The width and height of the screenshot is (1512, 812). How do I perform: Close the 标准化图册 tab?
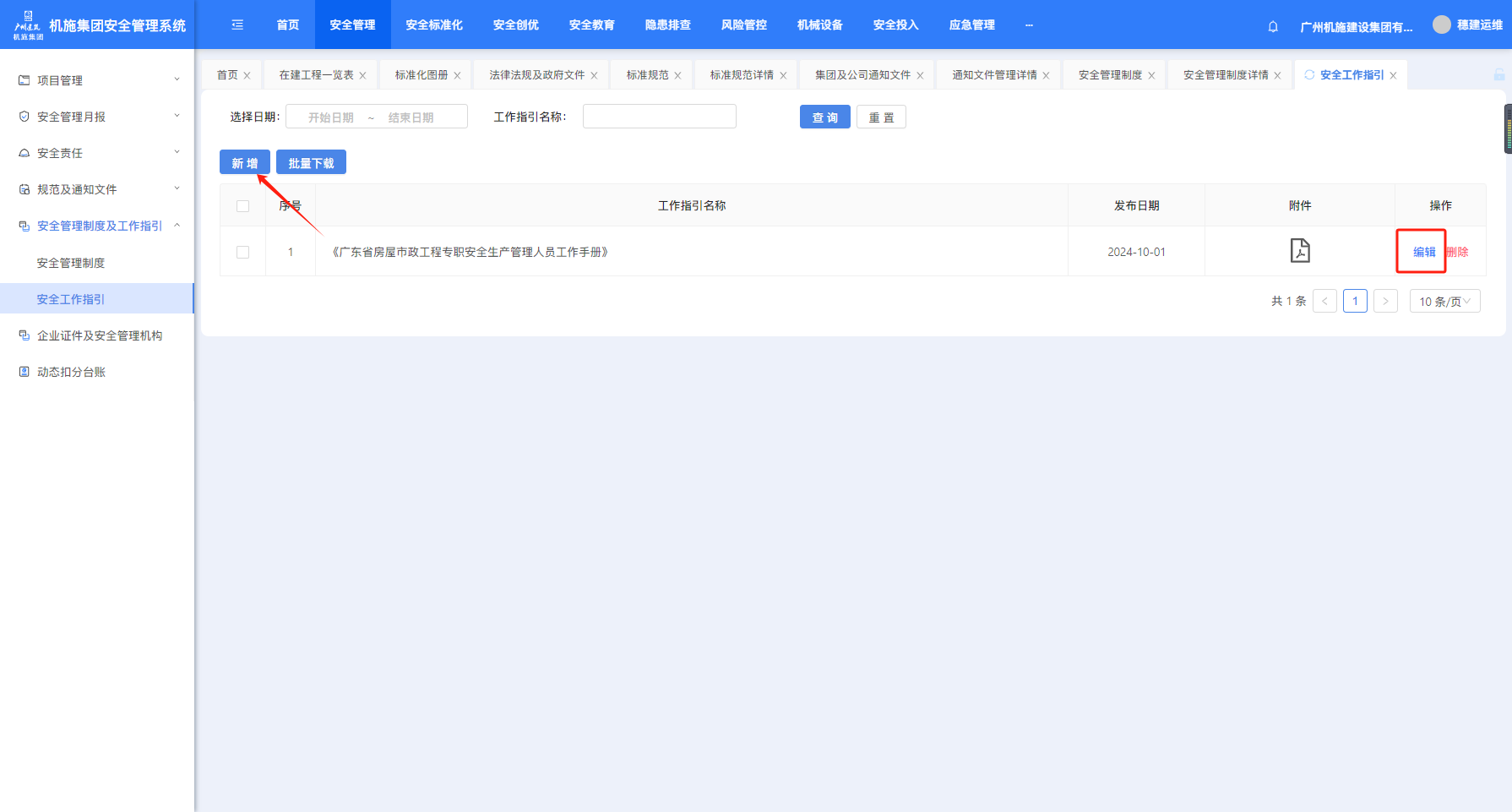[x=457, y=76]
